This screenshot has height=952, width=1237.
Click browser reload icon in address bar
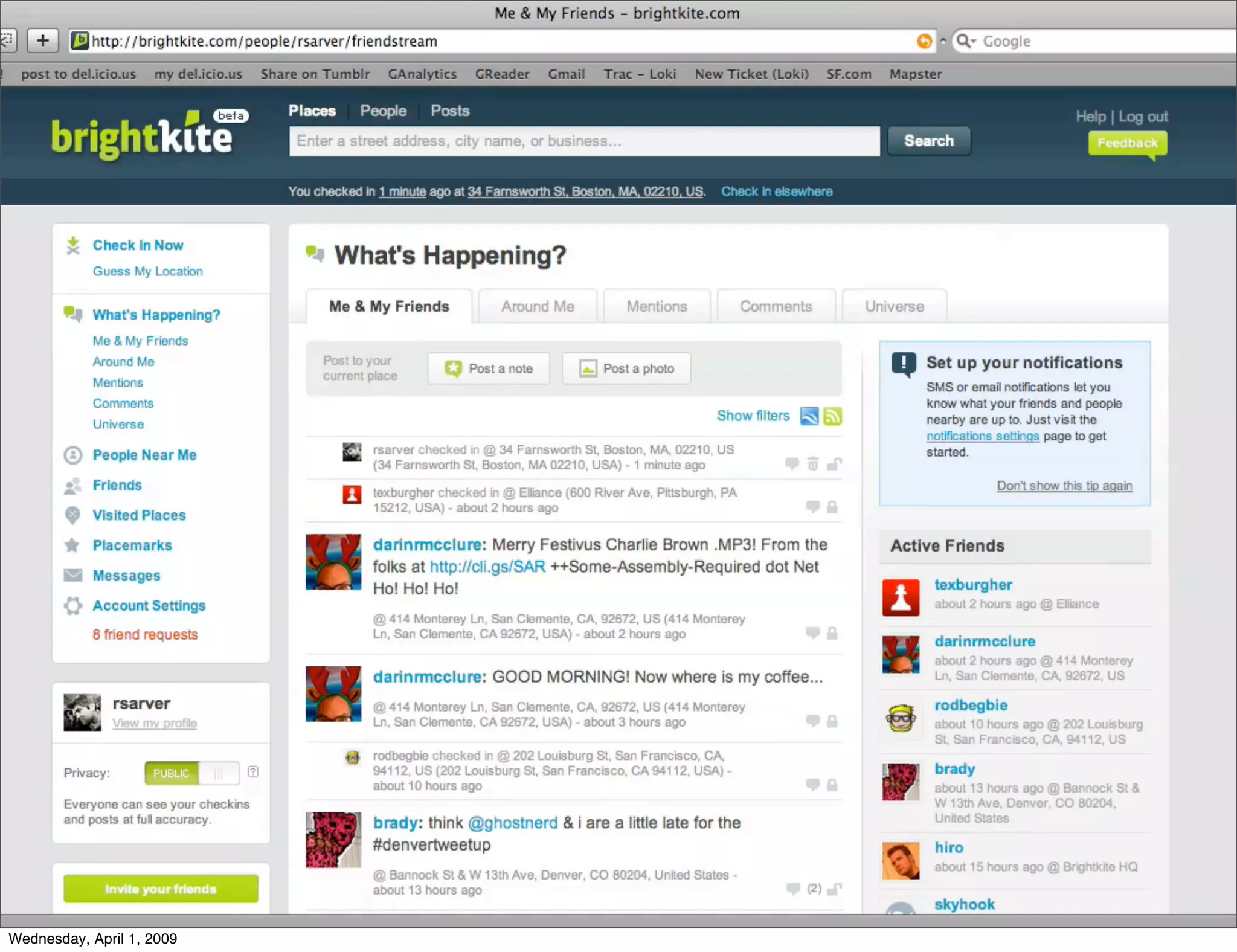click(x=924, y=41)
